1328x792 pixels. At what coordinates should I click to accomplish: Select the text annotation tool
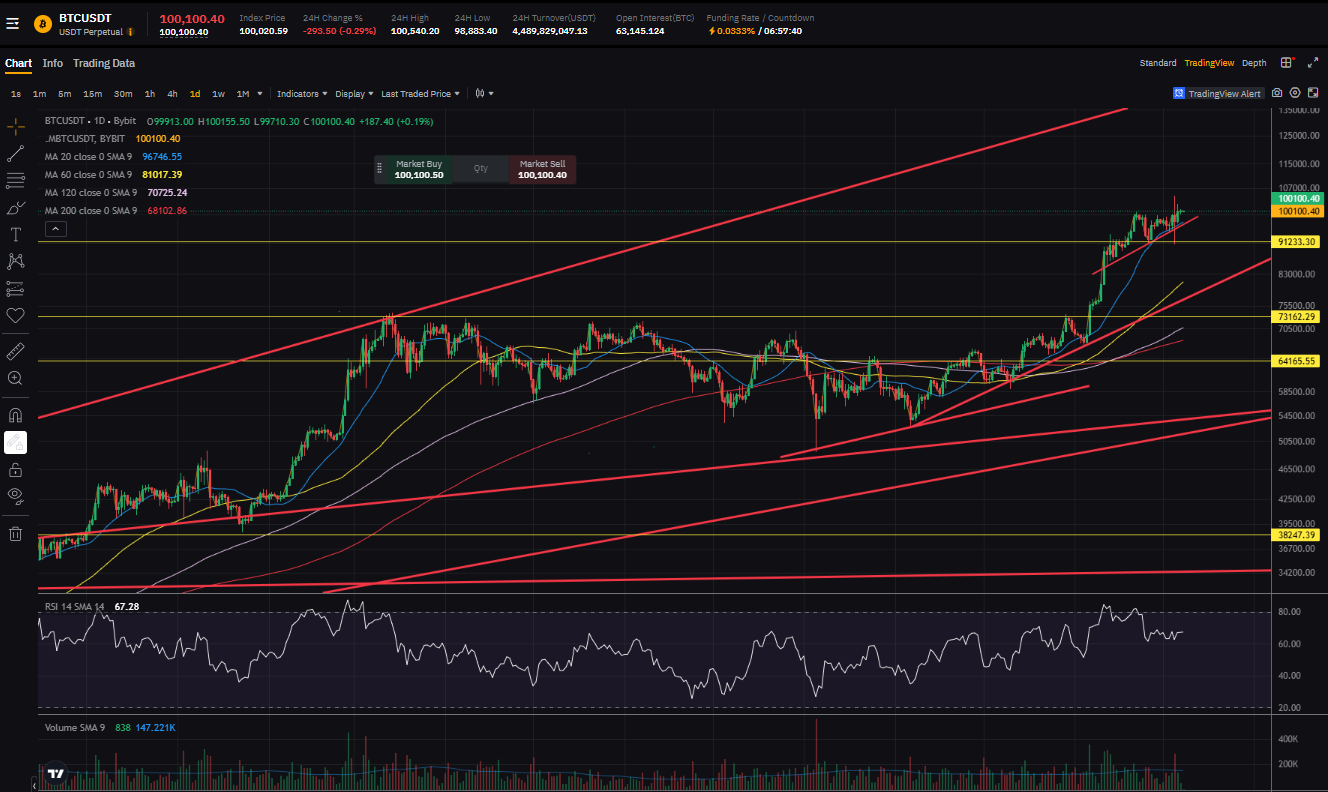[15, 235]
